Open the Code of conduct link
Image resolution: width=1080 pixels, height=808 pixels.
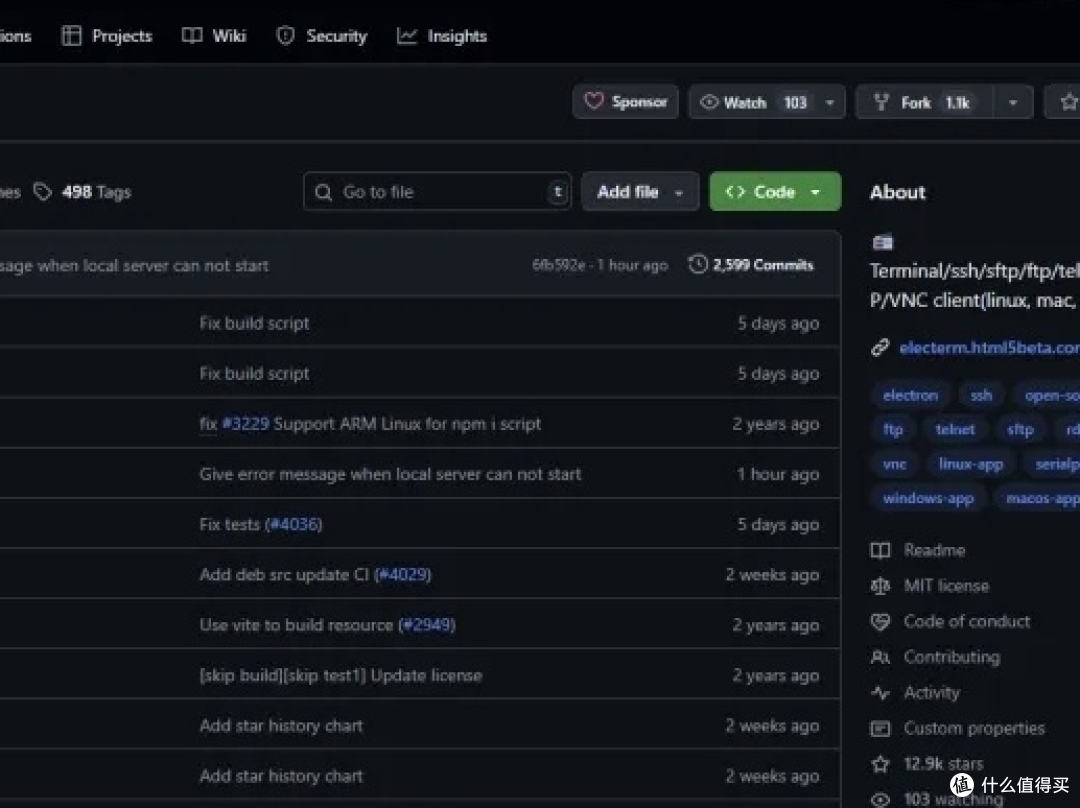pyautogui.click(x=966, y=621)
